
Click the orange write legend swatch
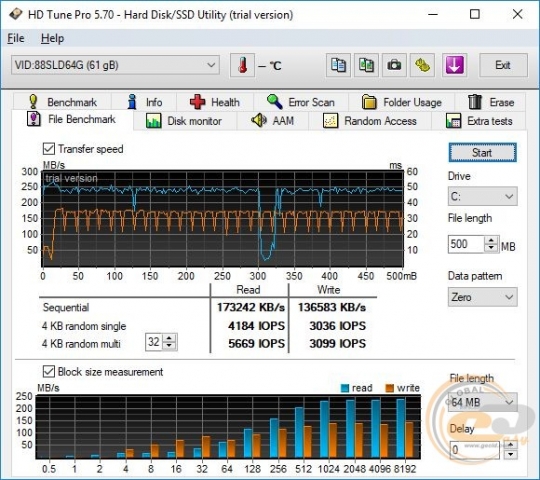(x=390, y=388)
